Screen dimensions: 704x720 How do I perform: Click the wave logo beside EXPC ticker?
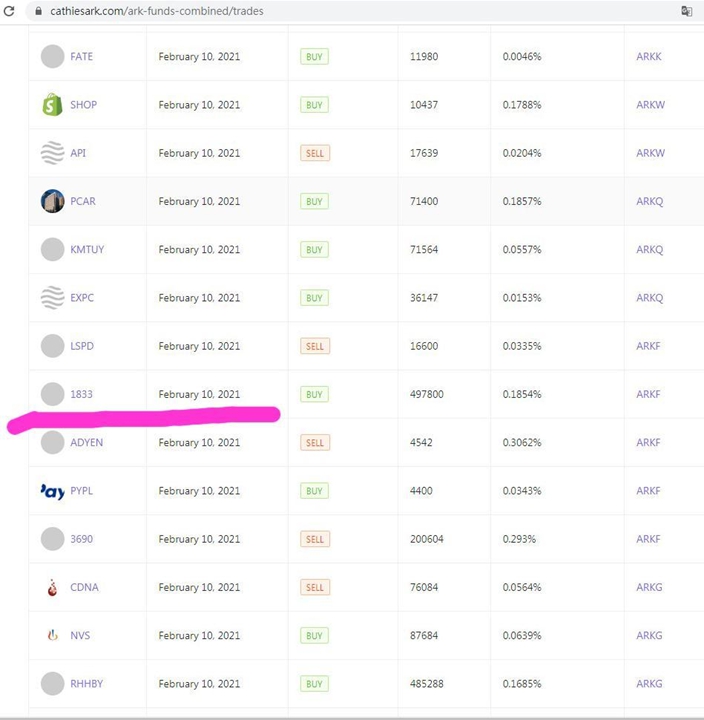tap(52, 298)
